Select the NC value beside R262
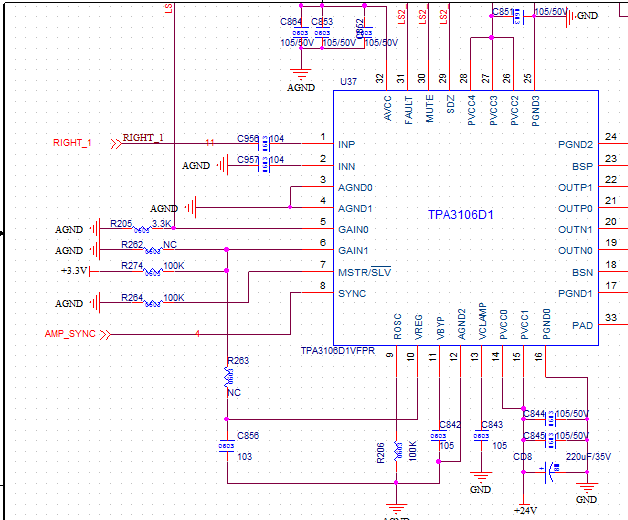The image size is (628, 520). tap(170, 244)
